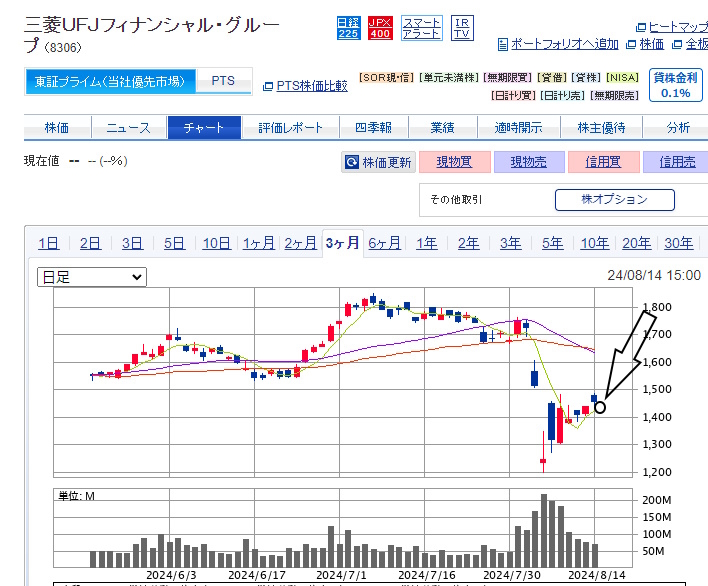Click the [日計り買] label
The width and height of the screenshot is (708, 586).
[x=513, y=96]
